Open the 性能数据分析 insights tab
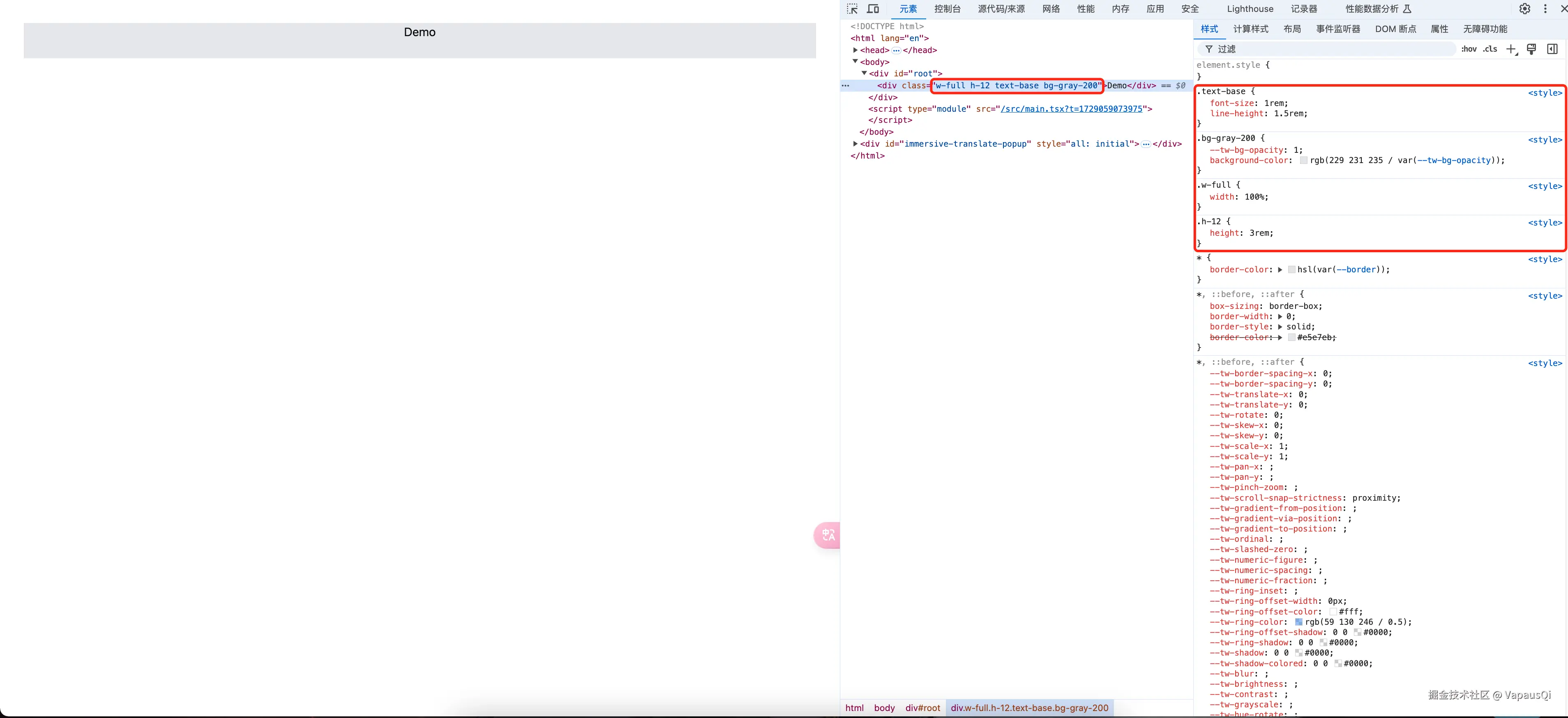The image size is (1568, 718). pos(1378,9)
